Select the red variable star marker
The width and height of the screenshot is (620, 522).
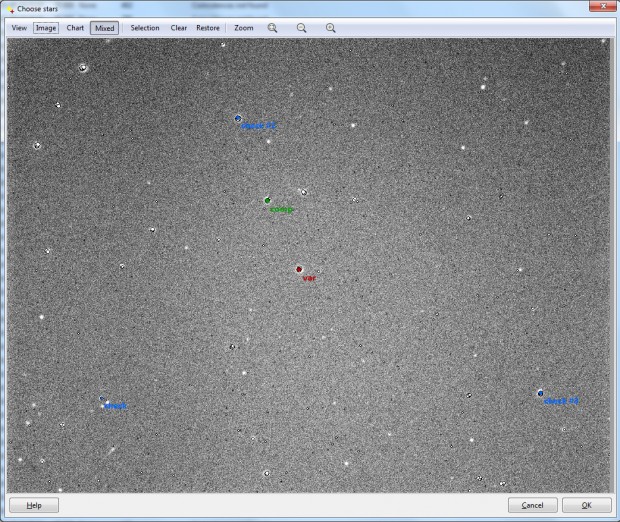[299, 269]
